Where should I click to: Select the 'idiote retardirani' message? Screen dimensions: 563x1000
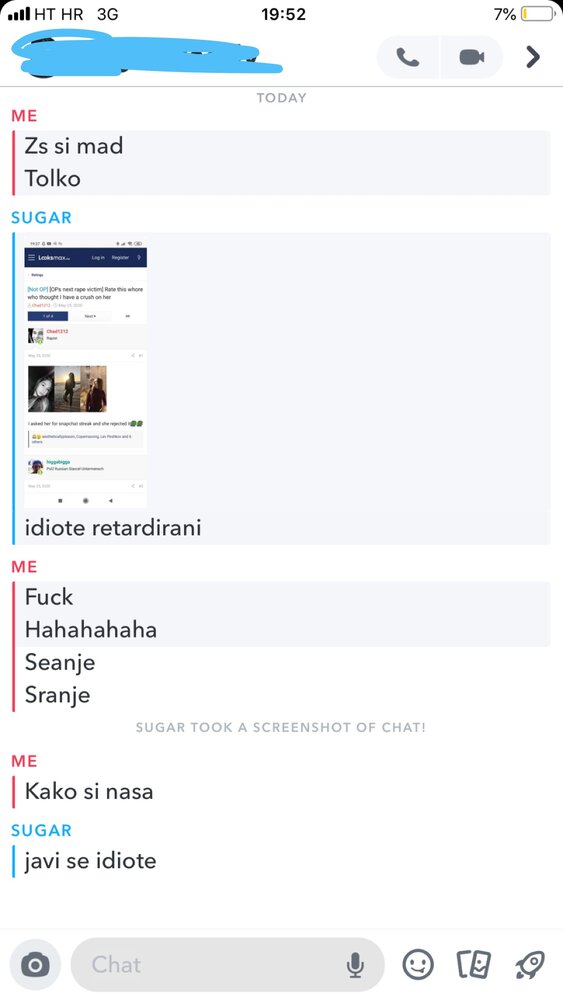(x=113, y=527)
